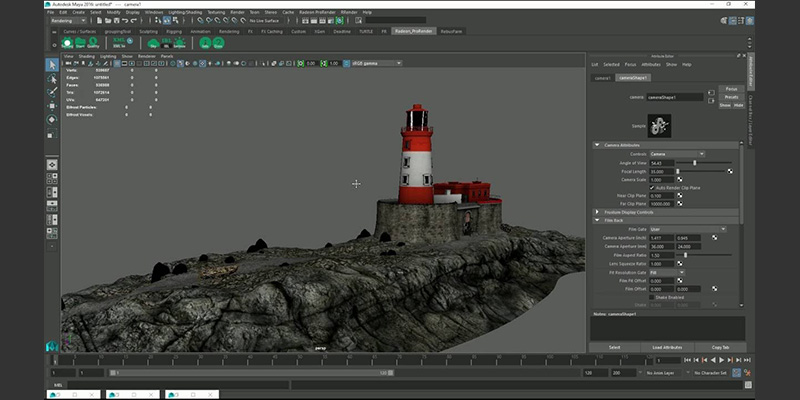Viewport: 800px width, 400px height.
Task: Open the Radeon ProRender menu
Action: coord(317,12)
